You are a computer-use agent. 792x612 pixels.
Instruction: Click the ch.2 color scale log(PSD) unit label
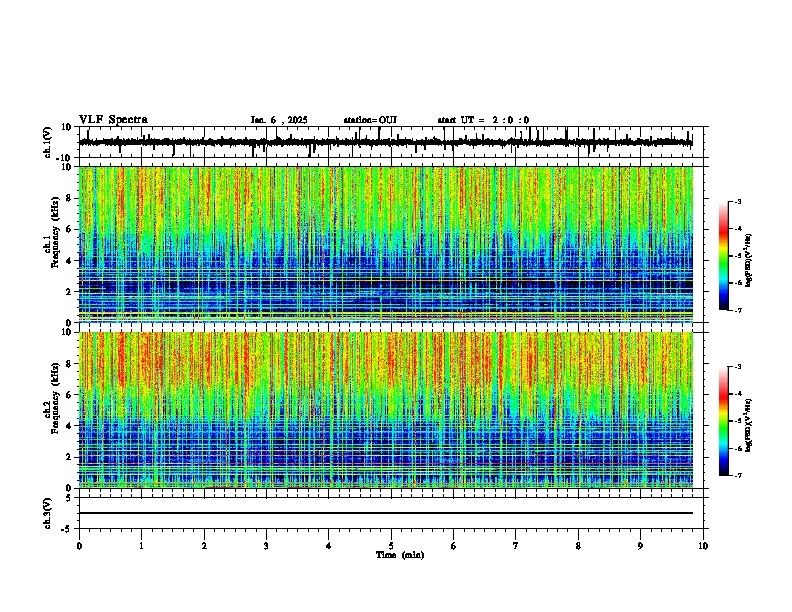click(749, 426)
